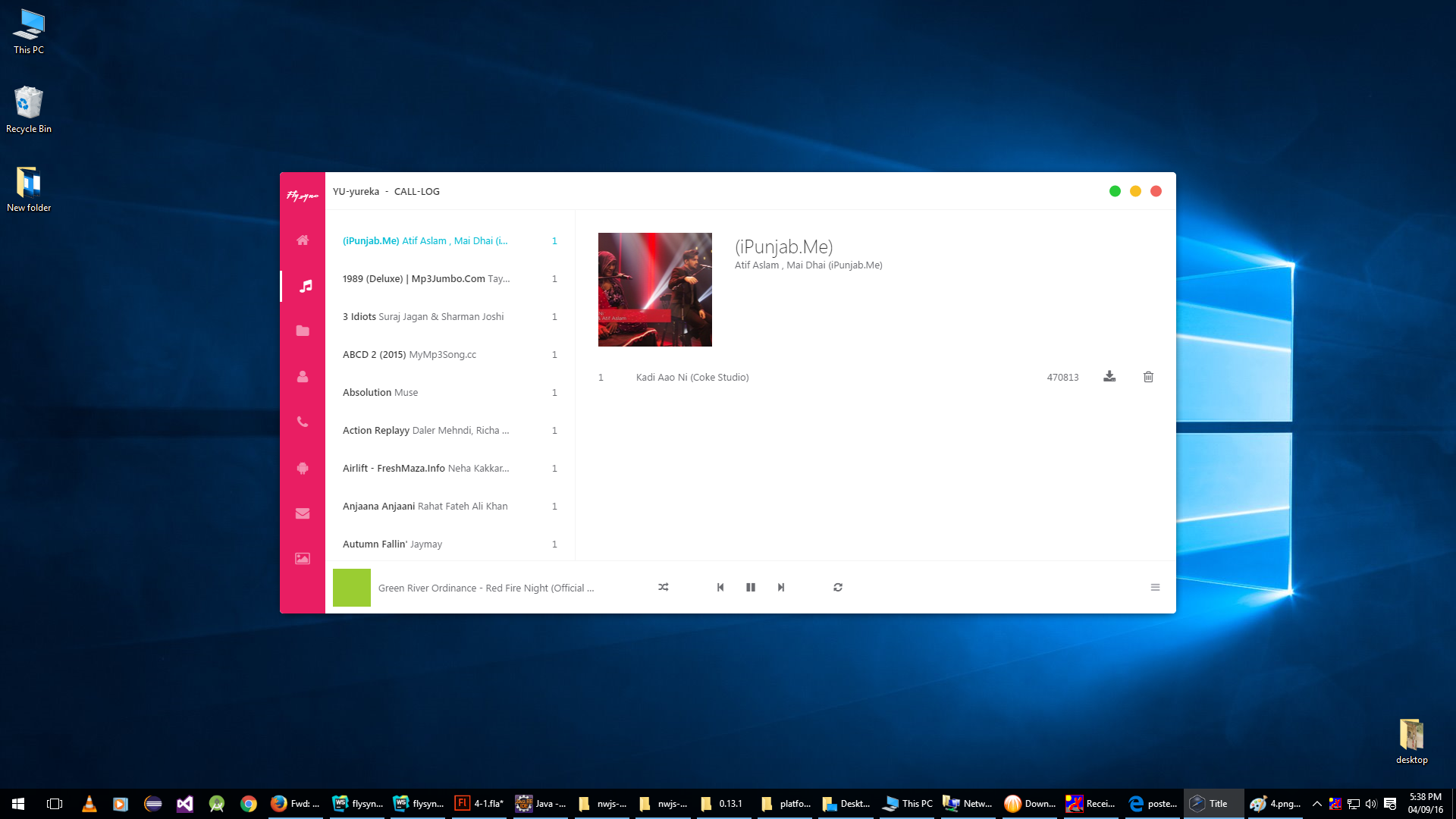
Task: Open the Folder files sidebar icon
Action: pyautogui.click(x=303, y=331)
